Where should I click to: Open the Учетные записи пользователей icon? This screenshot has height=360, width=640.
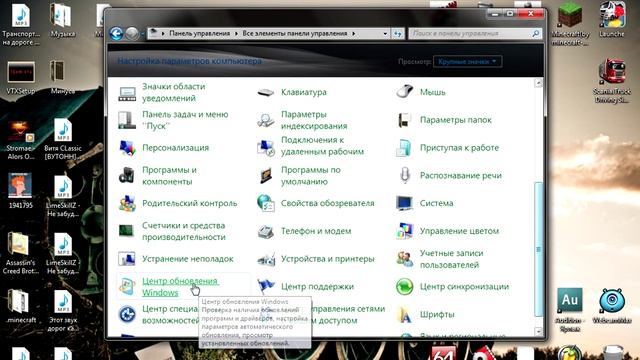[404, 259]
